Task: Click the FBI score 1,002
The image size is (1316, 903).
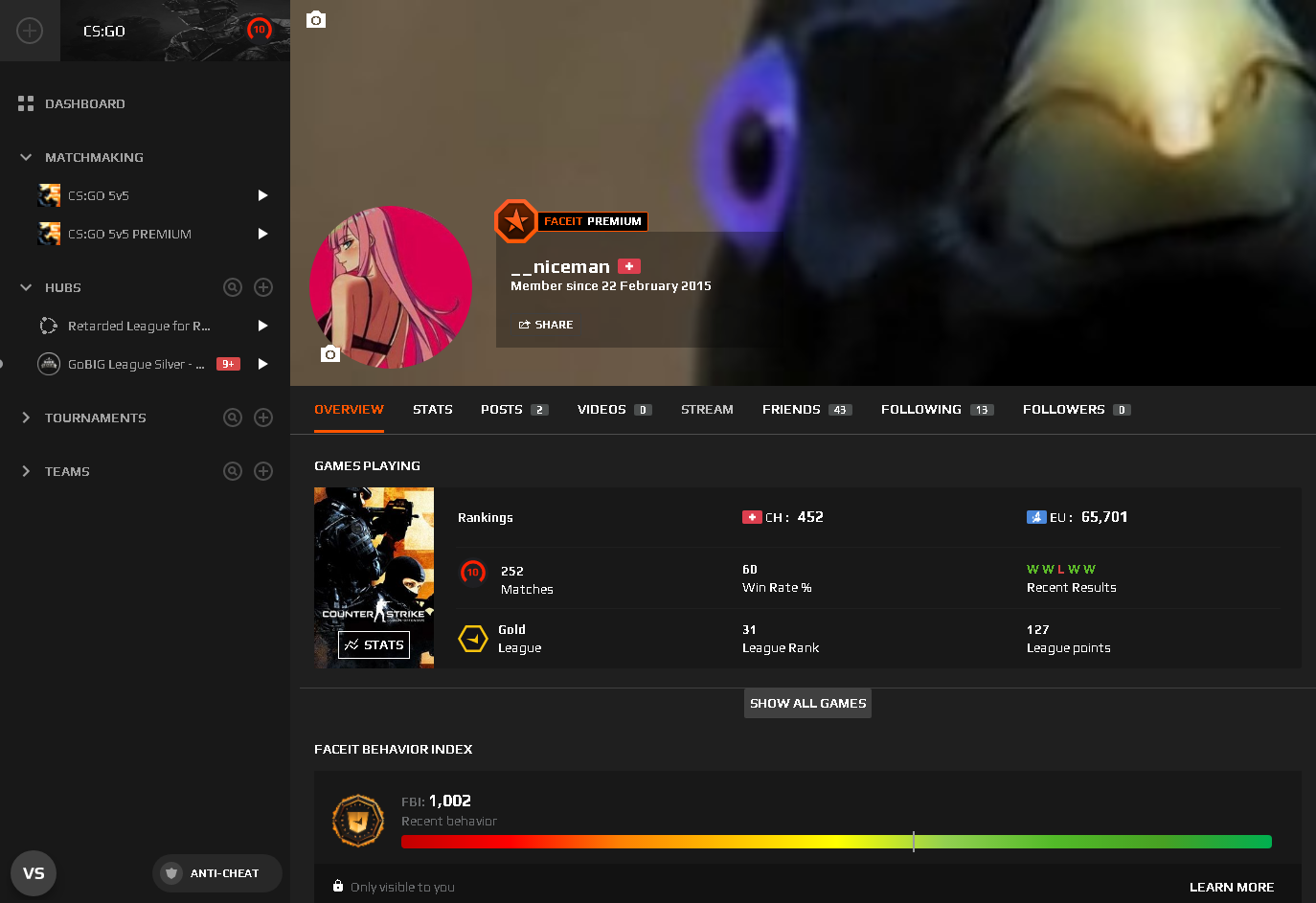Action: [x=450, y=801]
